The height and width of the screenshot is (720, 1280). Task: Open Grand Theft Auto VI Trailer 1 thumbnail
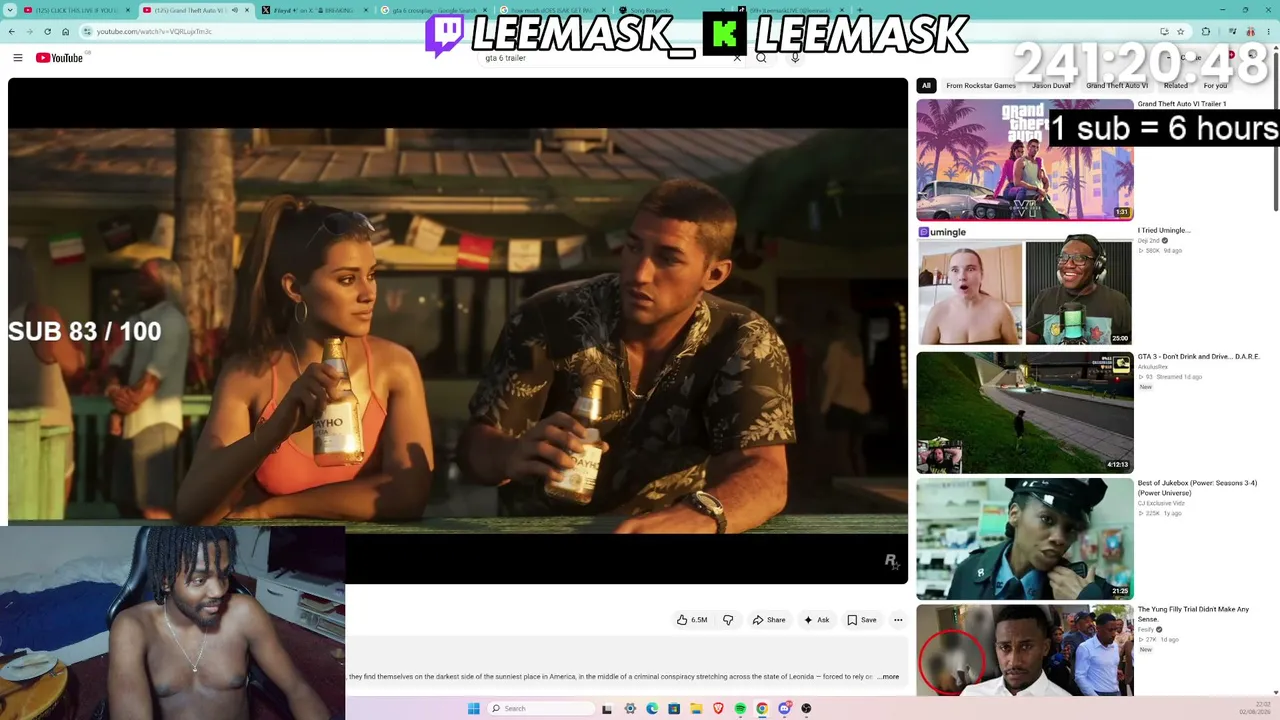(x=1025, y=160)
